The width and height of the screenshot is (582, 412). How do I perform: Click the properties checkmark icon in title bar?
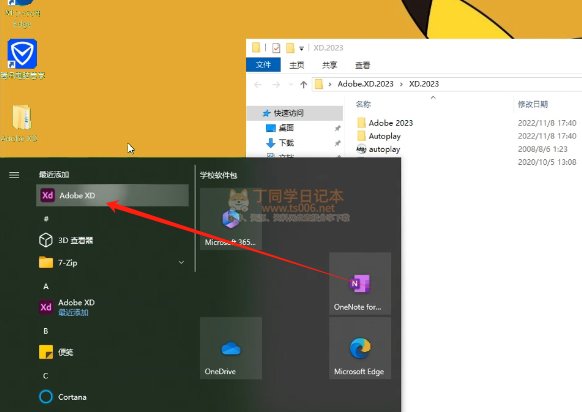(276, 48)
